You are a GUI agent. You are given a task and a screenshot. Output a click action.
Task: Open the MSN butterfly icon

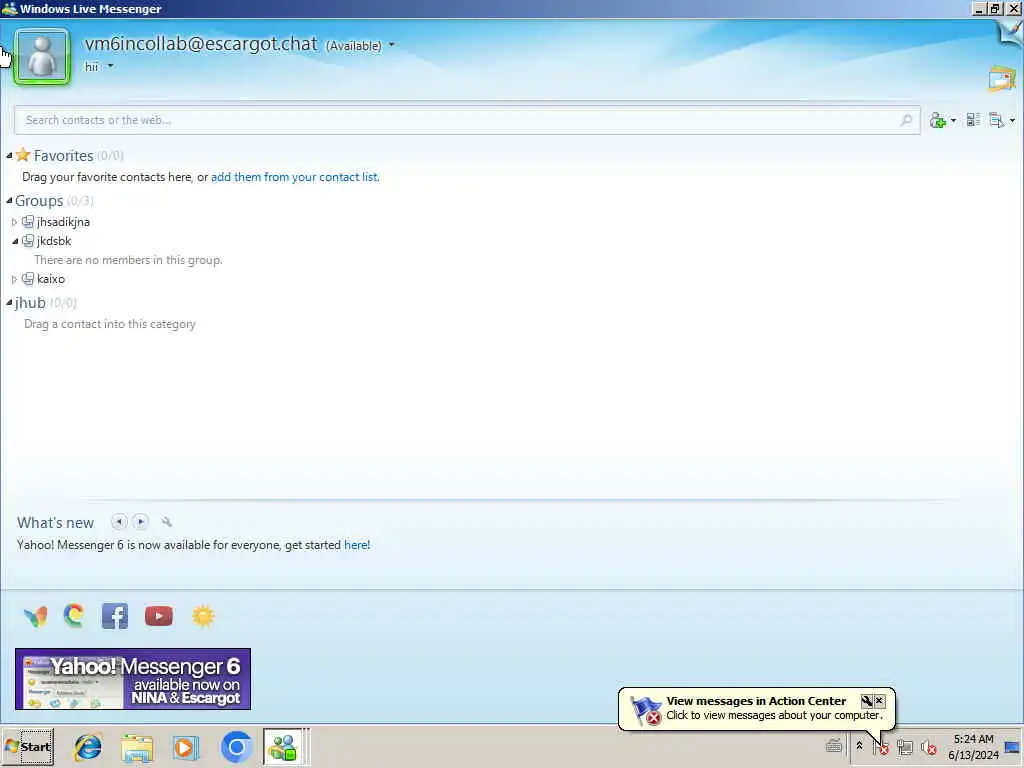[35, 616]
